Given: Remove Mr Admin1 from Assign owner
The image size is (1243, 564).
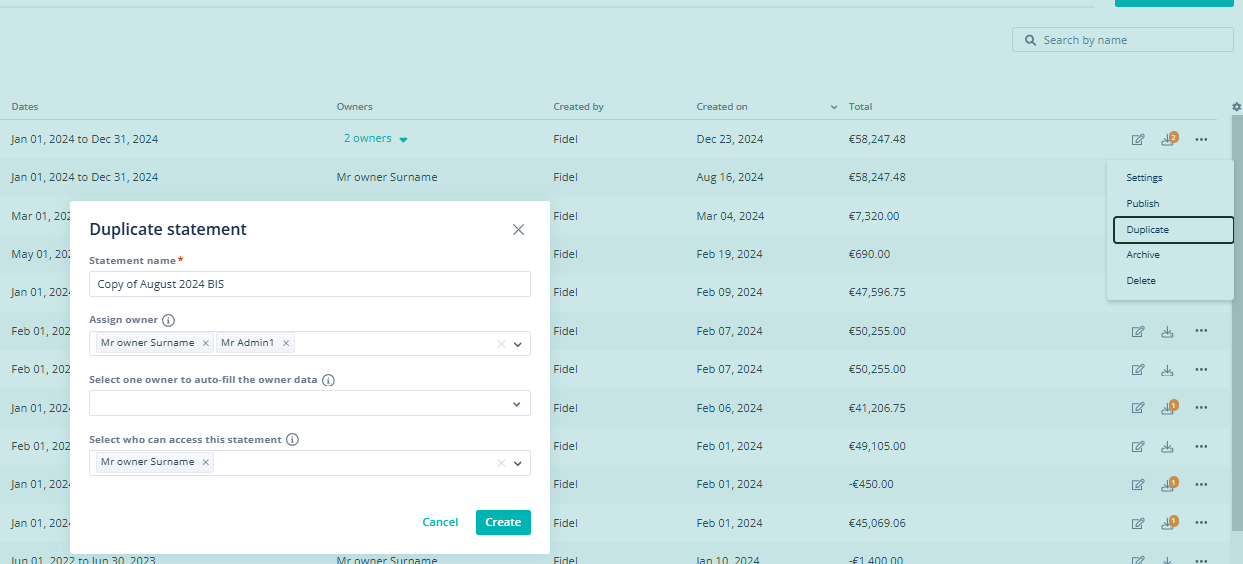Looking at the screenshot, I should 286,343.
